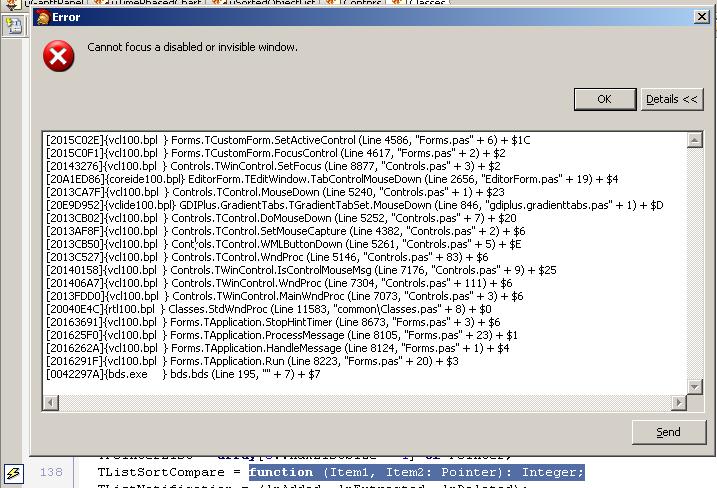Click the Error dialog title bar icon
The width and height of the screenshot is (717, 488).
click(x=43, y=17)
